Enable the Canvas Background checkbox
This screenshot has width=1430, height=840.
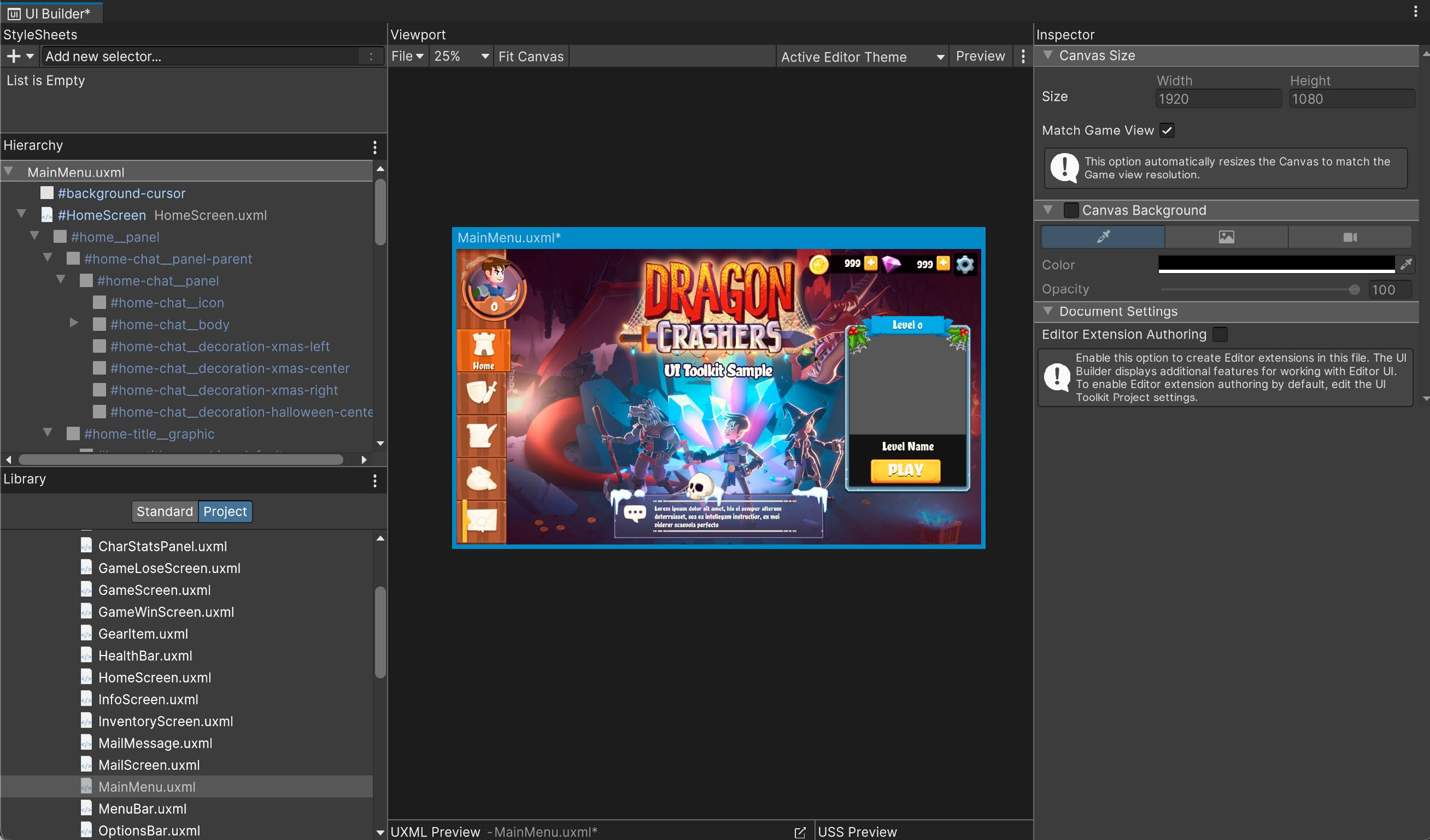tap(1071, 210)
